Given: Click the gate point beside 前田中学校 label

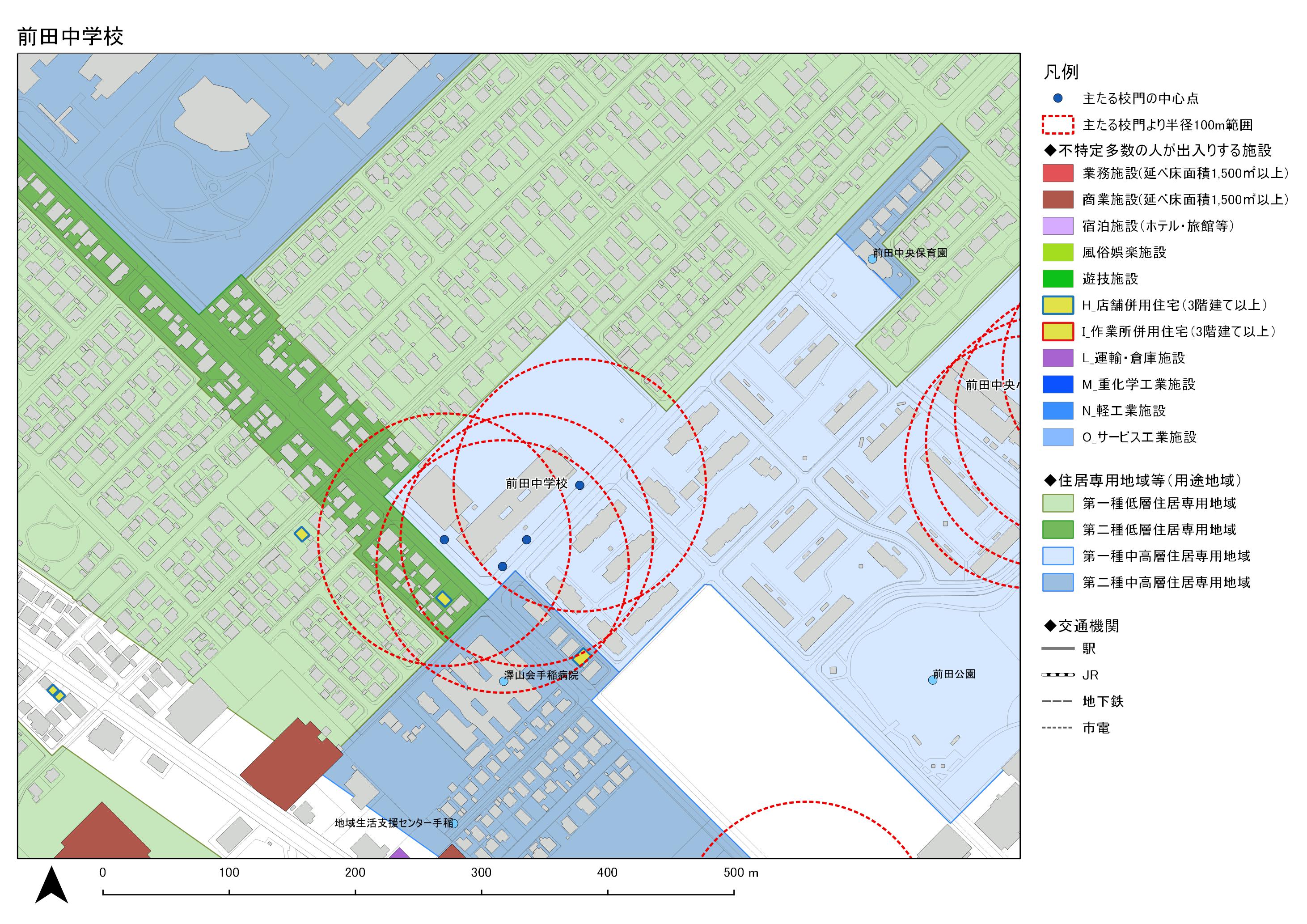Looking at the screenshot, I should point(579,486).
